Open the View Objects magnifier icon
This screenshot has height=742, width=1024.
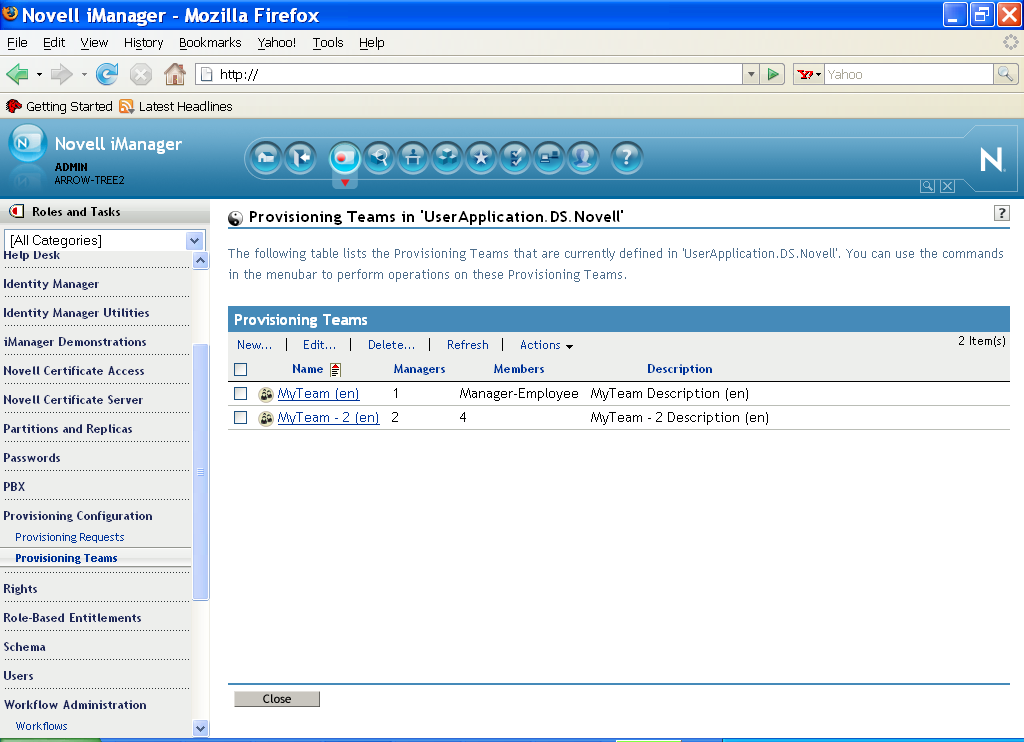click(379, 157)
